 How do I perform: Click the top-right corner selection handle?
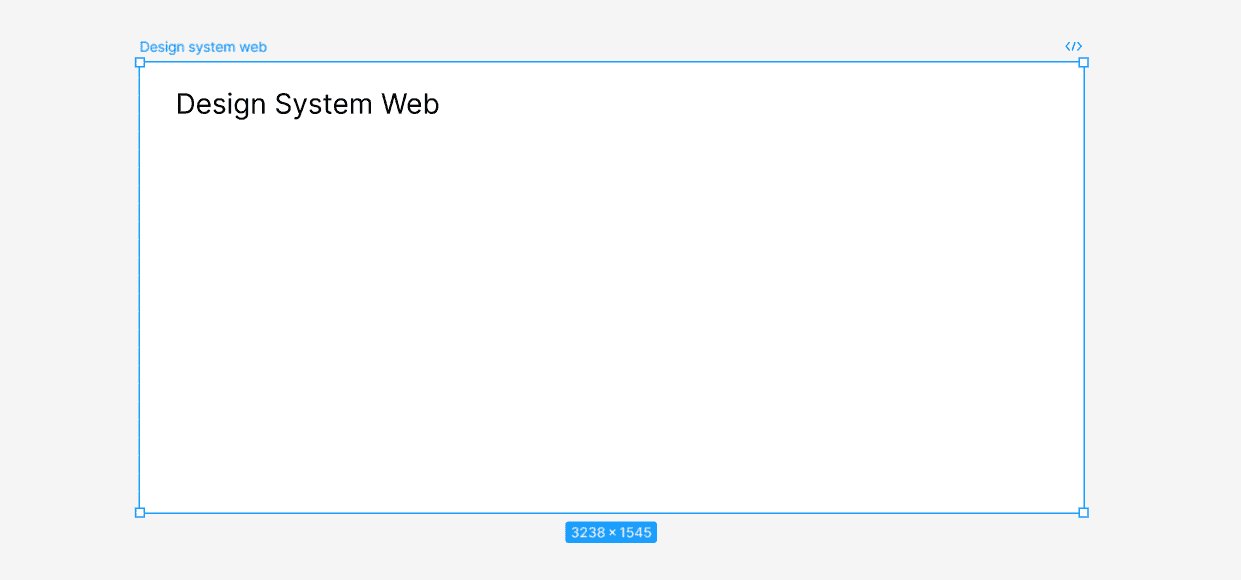tap(1083, 62)
